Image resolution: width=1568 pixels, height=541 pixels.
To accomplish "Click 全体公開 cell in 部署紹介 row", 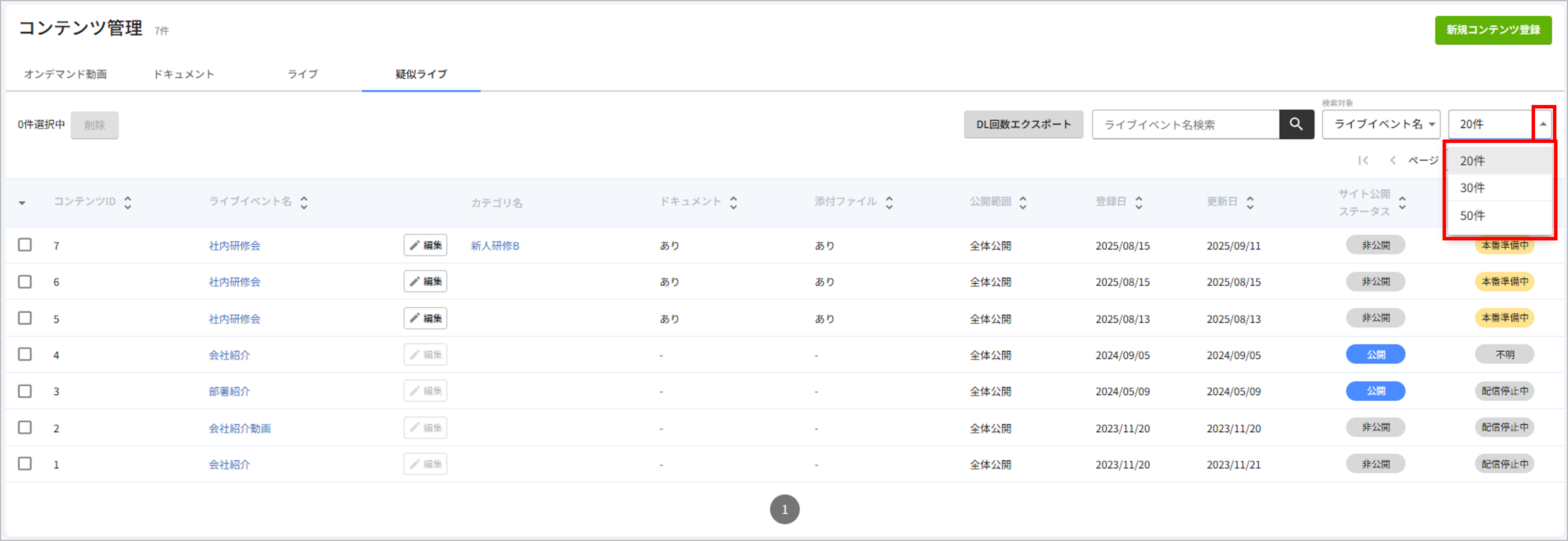I will point(990,391).
